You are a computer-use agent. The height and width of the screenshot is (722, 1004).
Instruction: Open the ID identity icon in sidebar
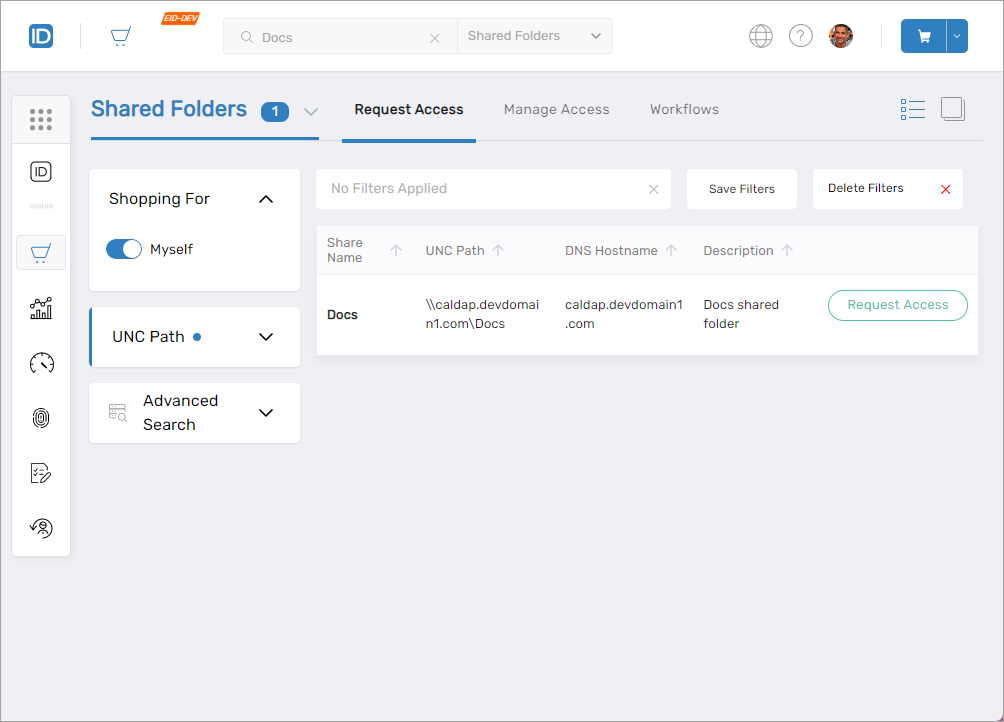41,172
